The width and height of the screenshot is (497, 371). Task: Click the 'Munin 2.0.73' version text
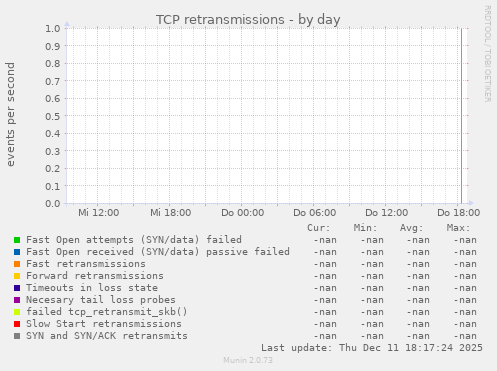(x=248, y=360)
